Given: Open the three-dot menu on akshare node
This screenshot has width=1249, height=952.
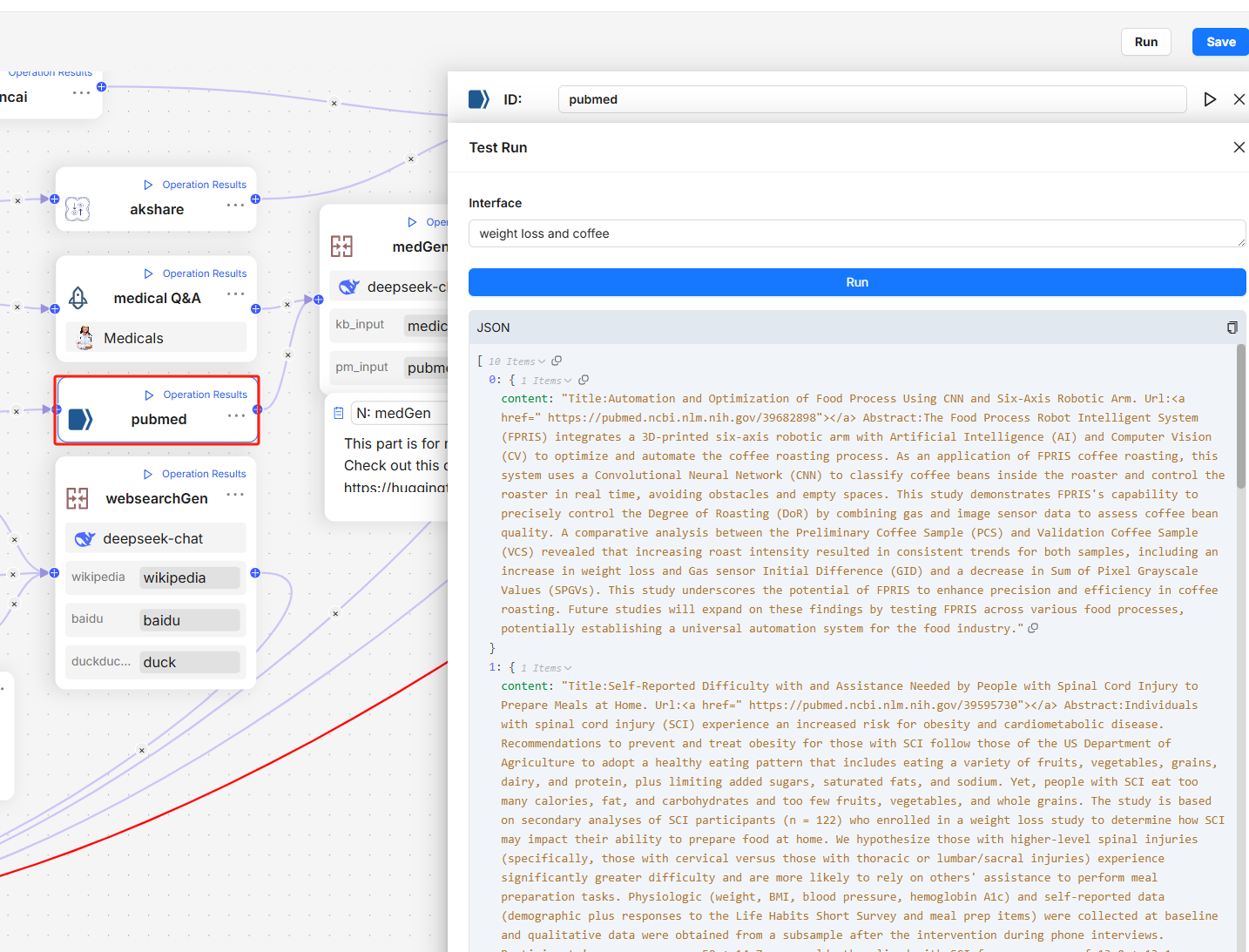Looking at the screenshot, I should 235,206.
